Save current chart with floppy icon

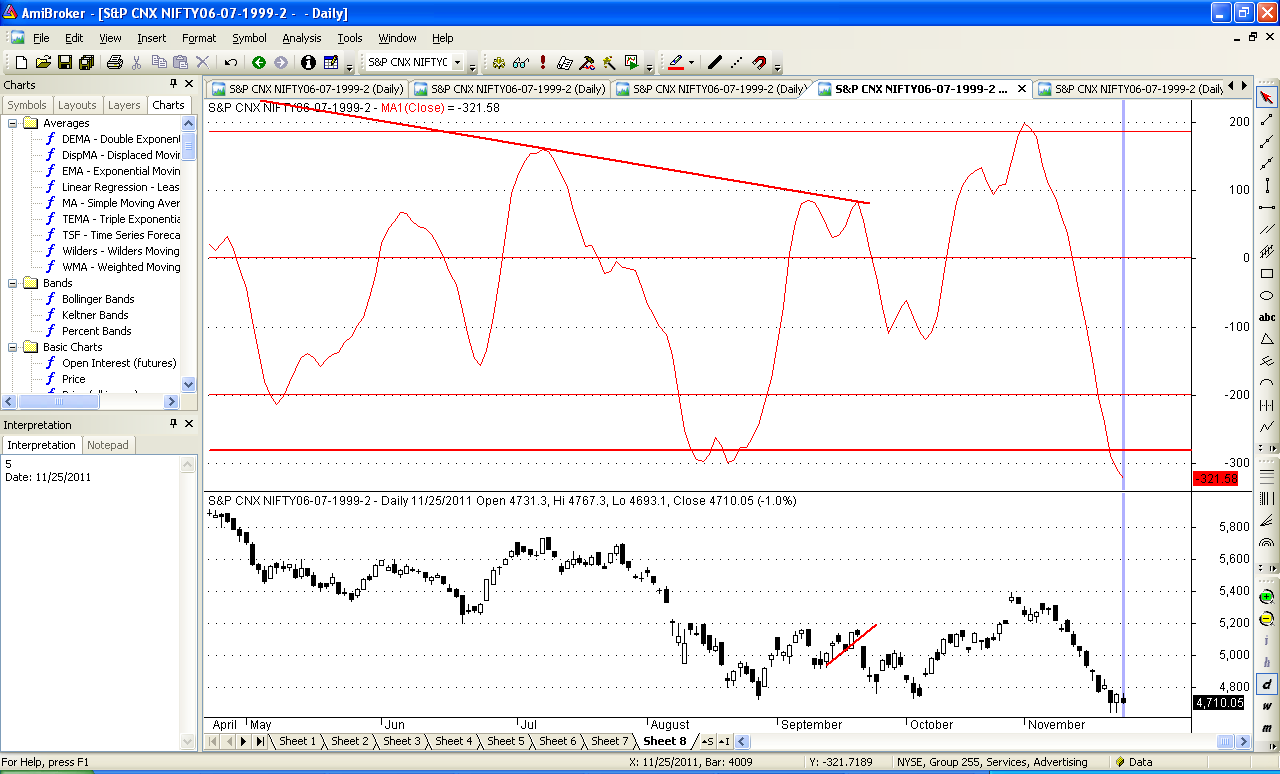coord(65,62)
